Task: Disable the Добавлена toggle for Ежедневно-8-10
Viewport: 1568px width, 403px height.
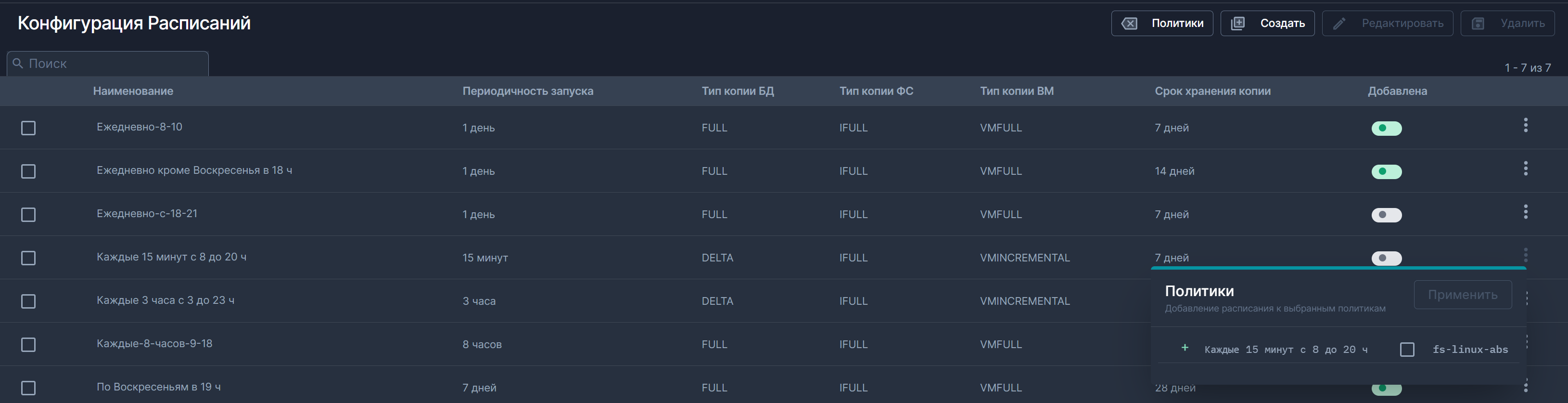Action: pyautogui.click(x=1386, y=129)
